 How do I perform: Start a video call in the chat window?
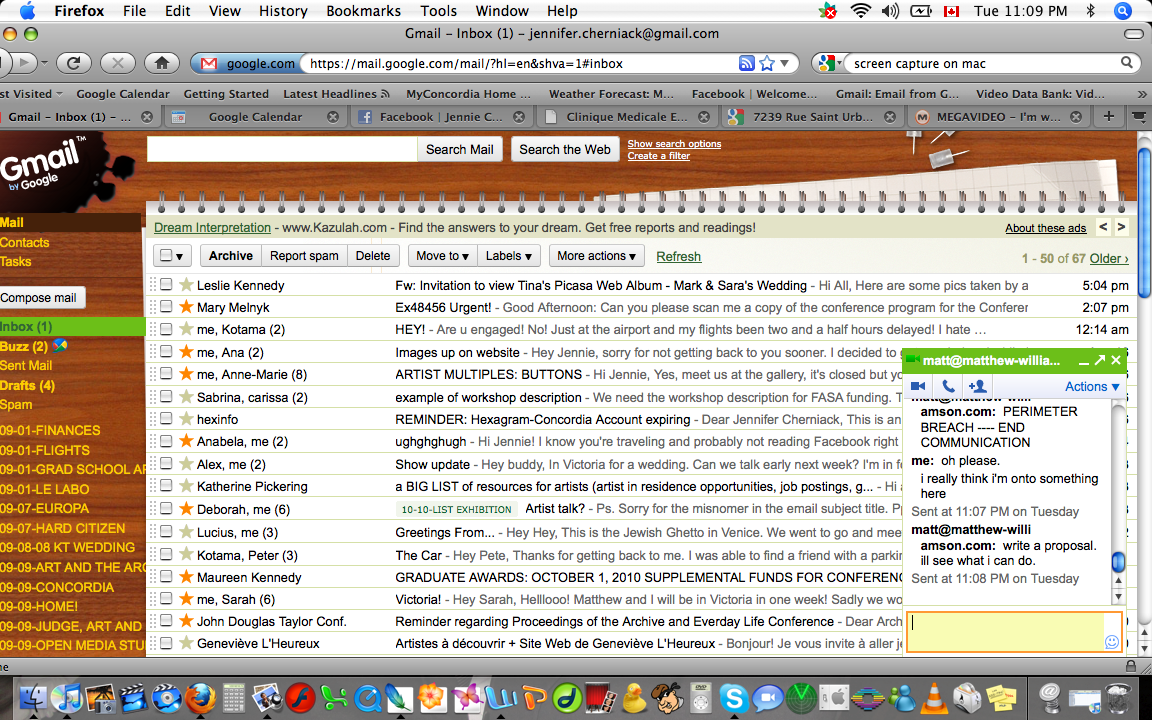click(x=918, y=386)
